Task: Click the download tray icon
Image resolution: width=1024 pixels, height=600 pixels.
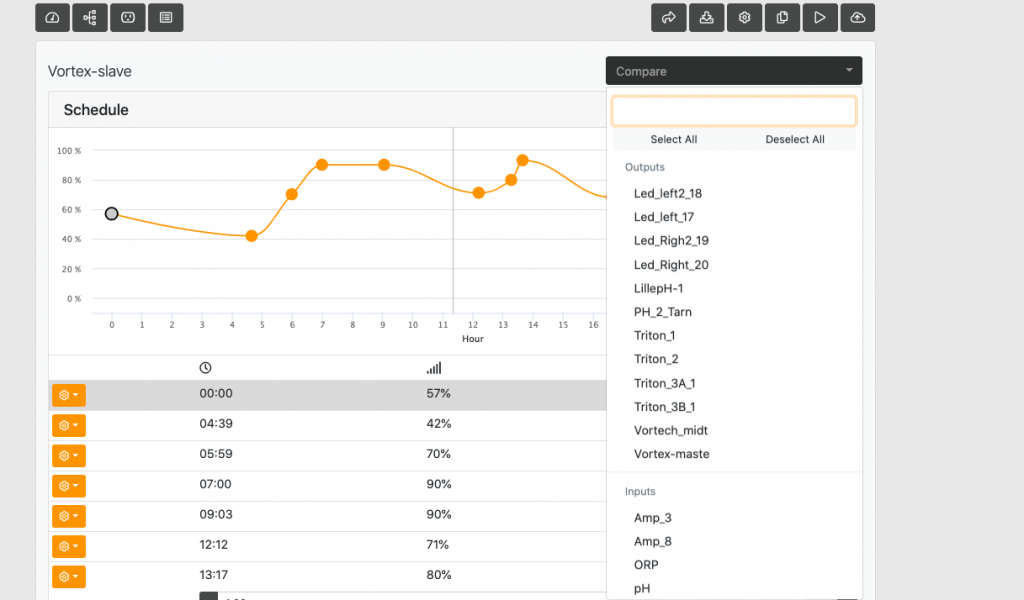Action: (707, 17)
